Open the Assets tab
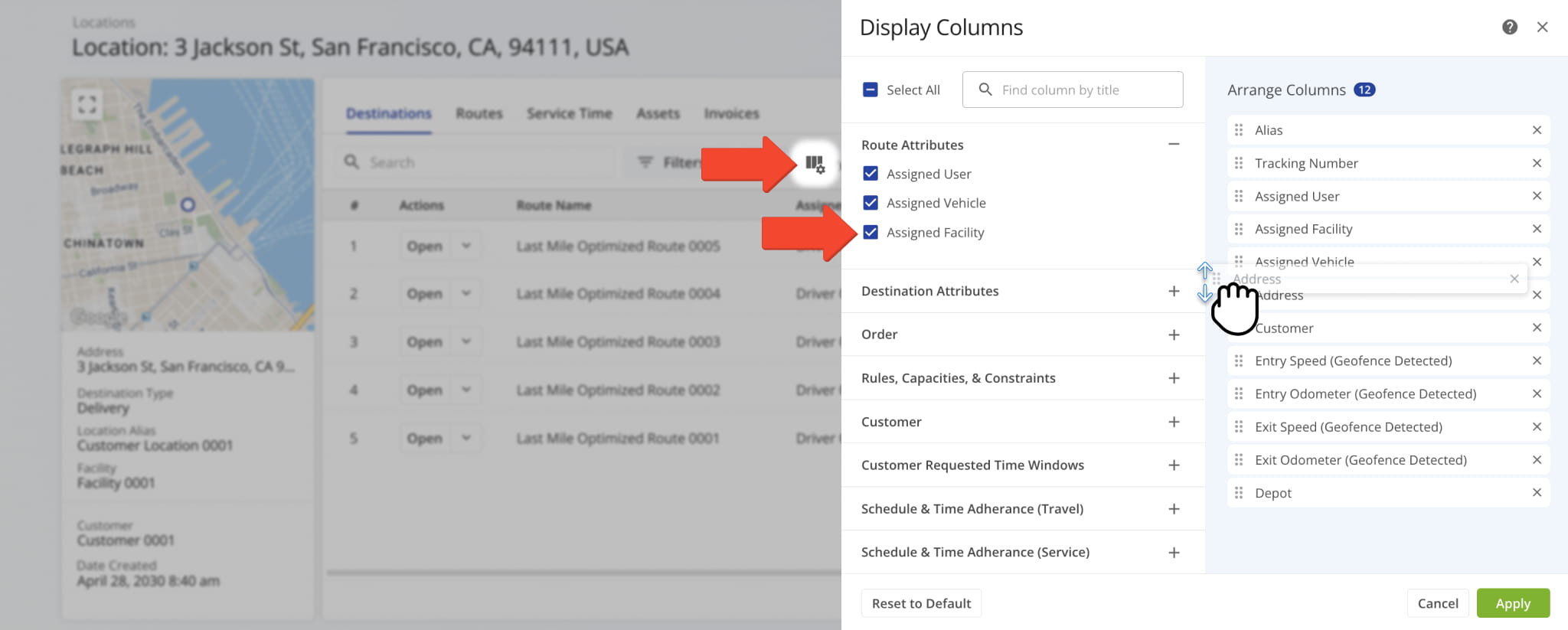The image size is (1568, 630). point(658,113)
